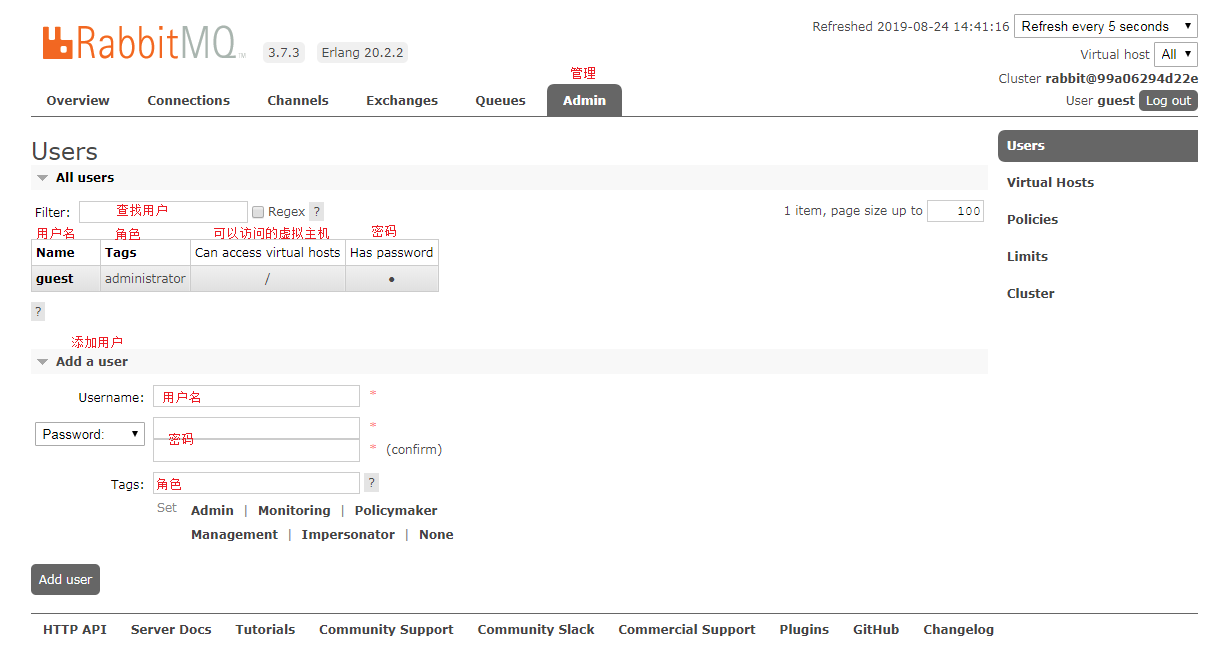Click the Username input field
1230x645 pixels.
[x=256, y=397]
